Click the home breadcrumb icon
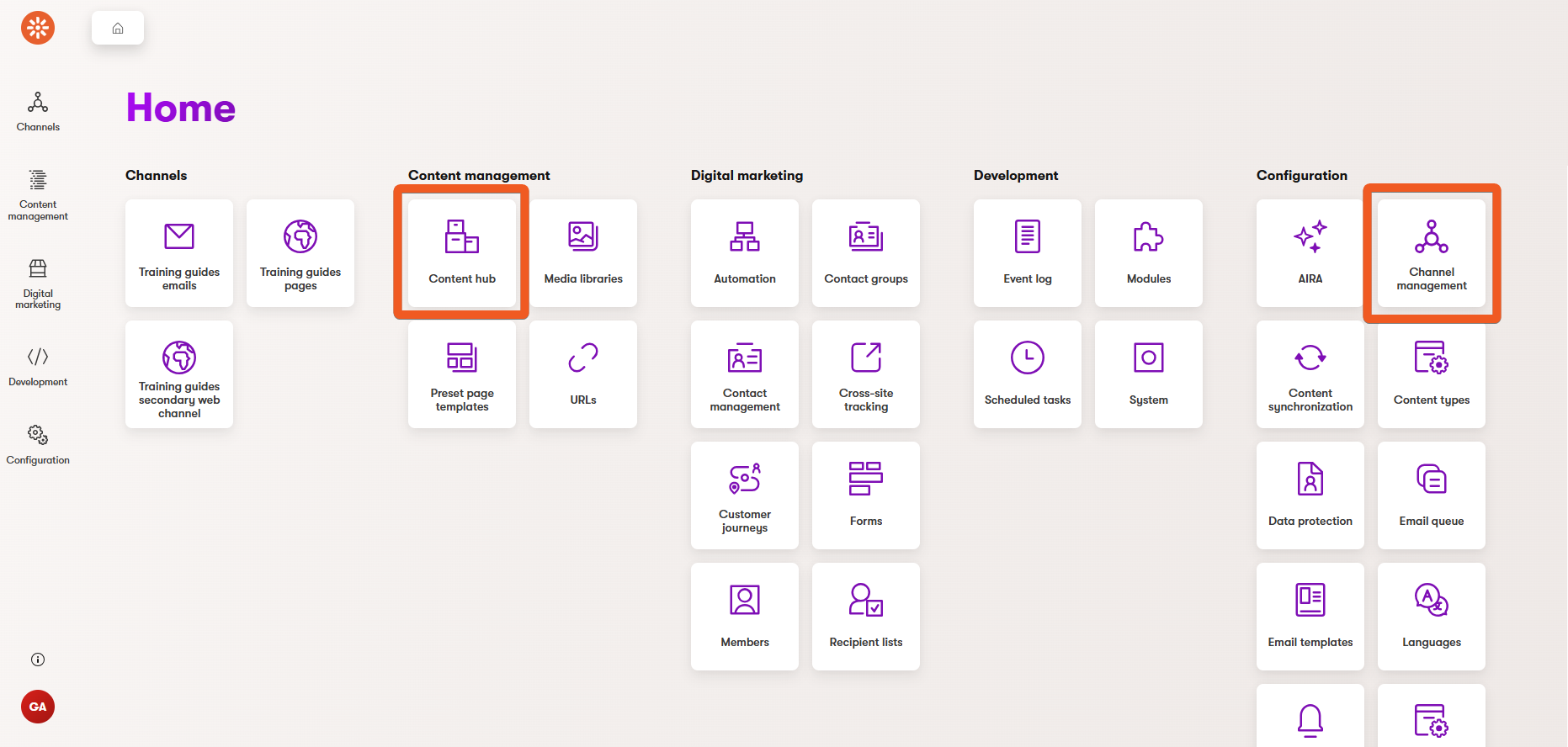1568x747 pixels. tap(118, 29)
